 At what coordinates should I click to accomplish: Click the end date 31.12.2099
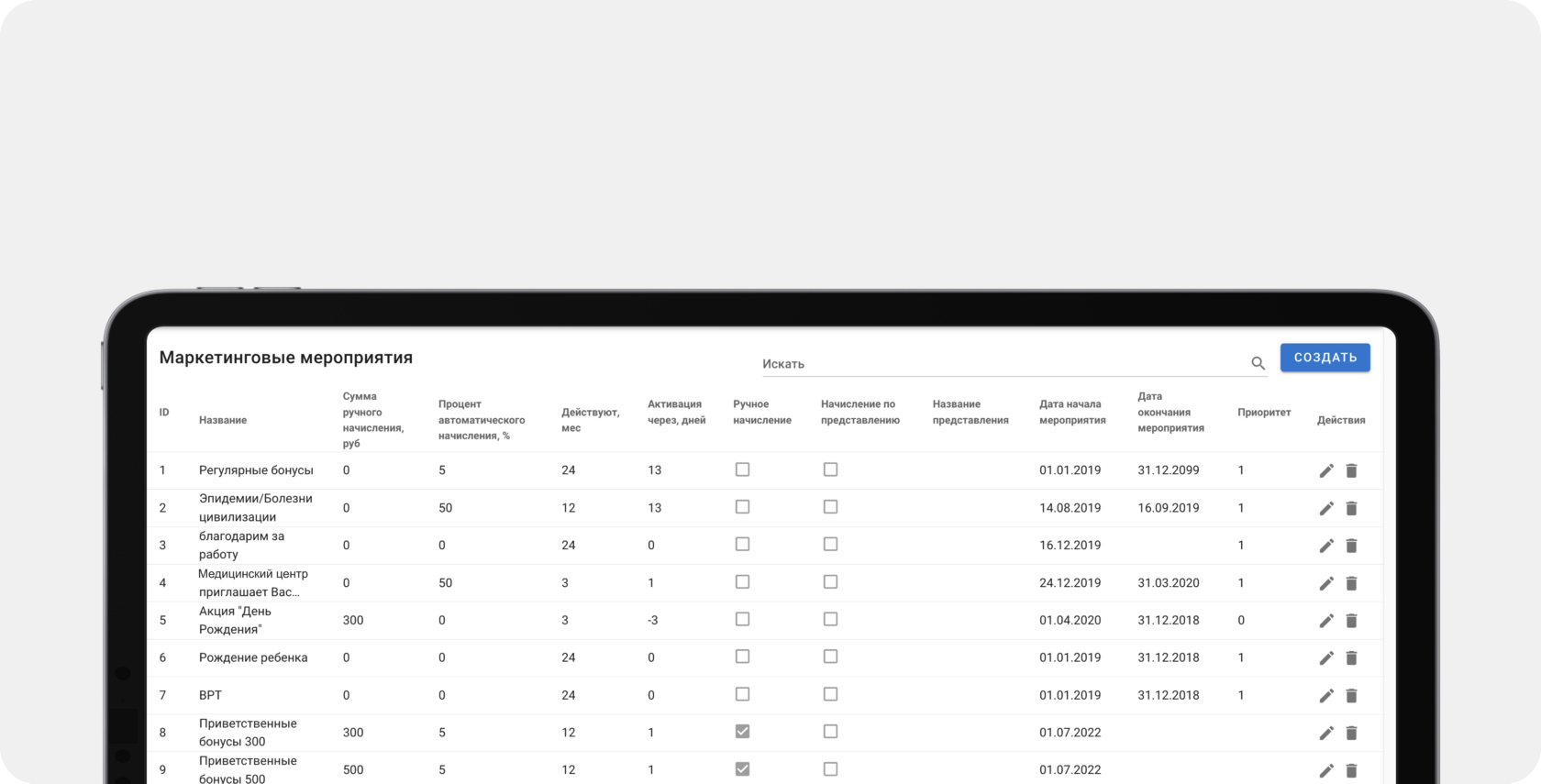[x=1169, y=470]
